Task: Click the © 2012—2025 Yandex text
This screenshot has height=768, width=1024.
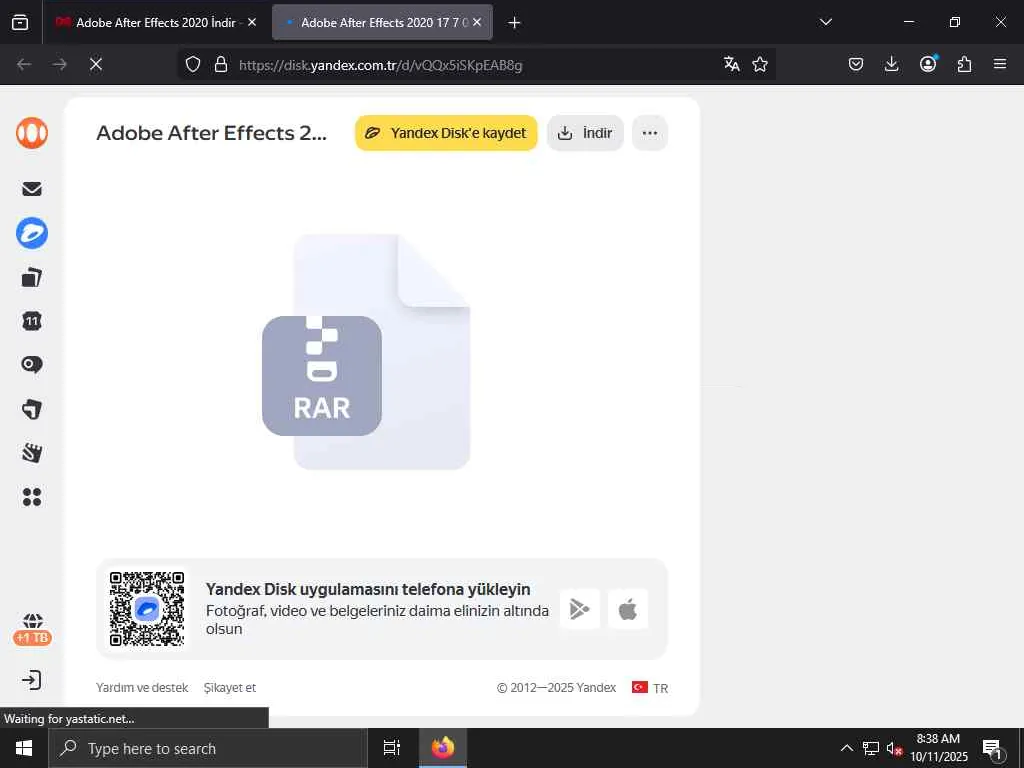Action: tap(556, 688)
